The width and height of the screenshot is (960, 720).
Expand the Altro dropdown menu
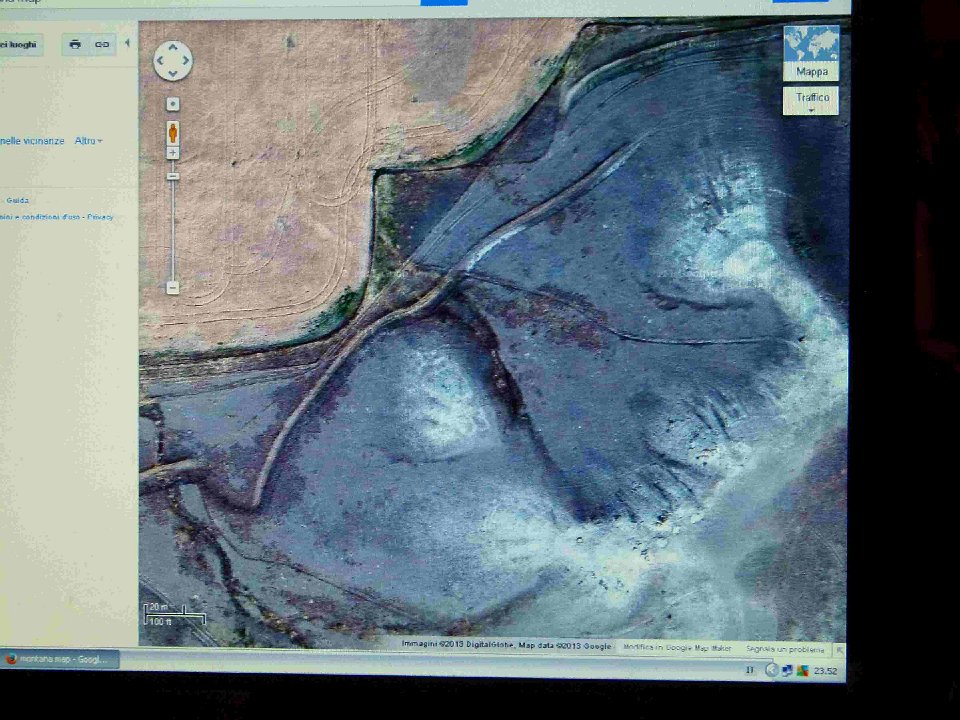(x=88, y=141)
